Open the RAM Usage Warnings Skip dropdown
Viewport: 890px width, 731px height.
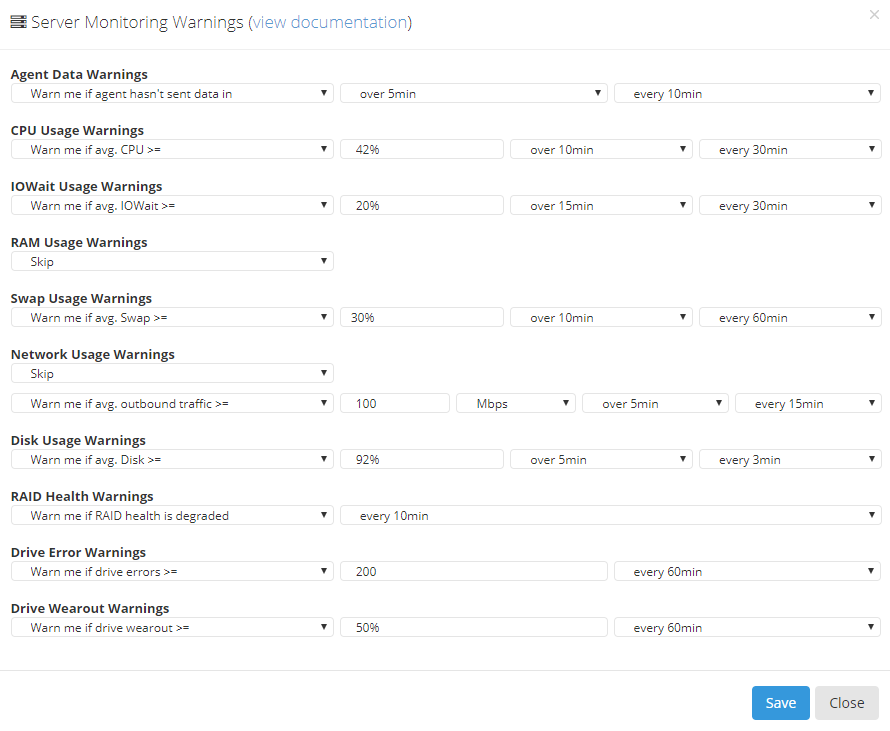pos(172,262)
